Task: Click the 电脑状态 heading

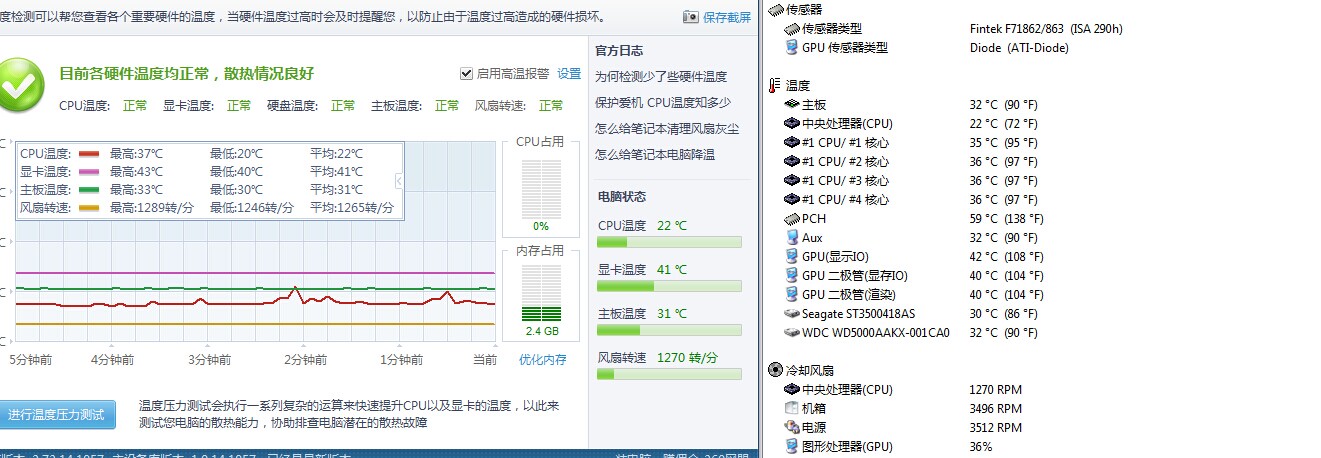Action: (x=621, y=196)
